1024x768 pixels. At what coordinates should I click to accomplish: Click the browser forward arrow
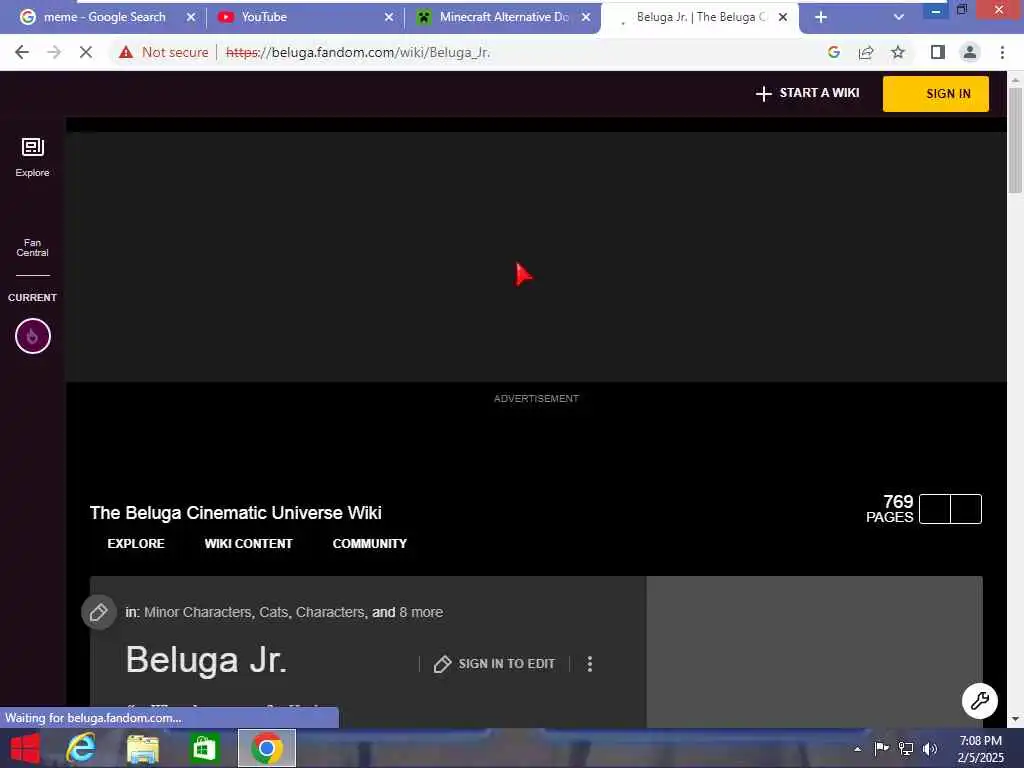click(x=54, y=52)
